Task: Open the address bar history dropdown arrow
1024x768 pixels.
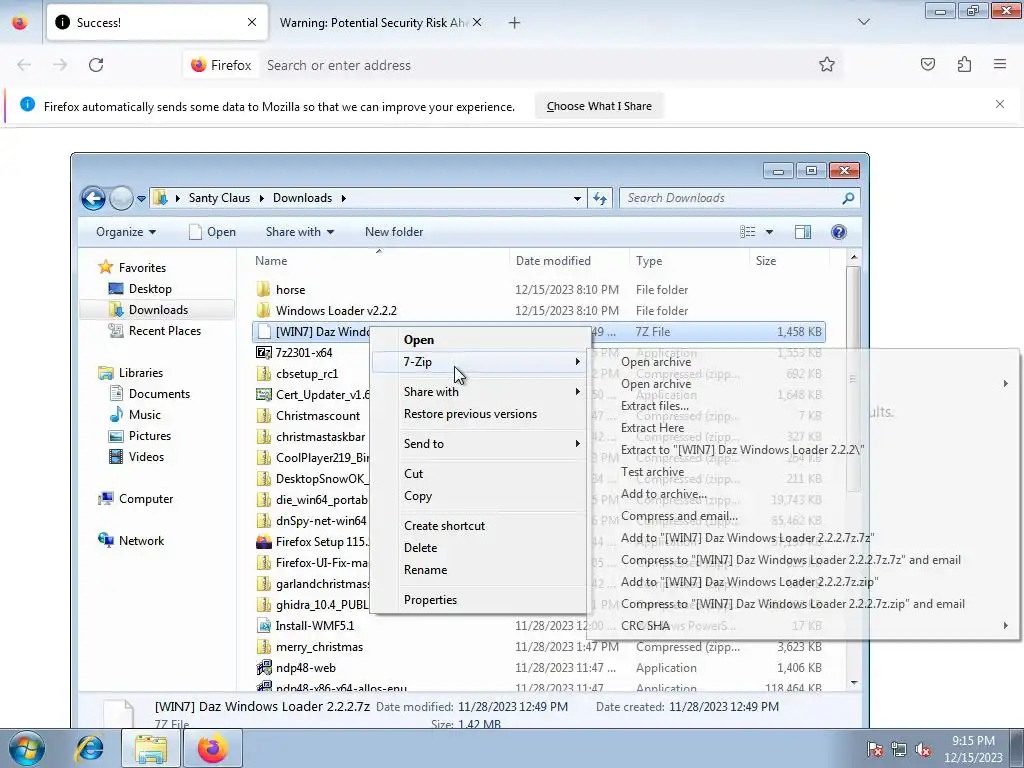Action: [x=577, y=199]
